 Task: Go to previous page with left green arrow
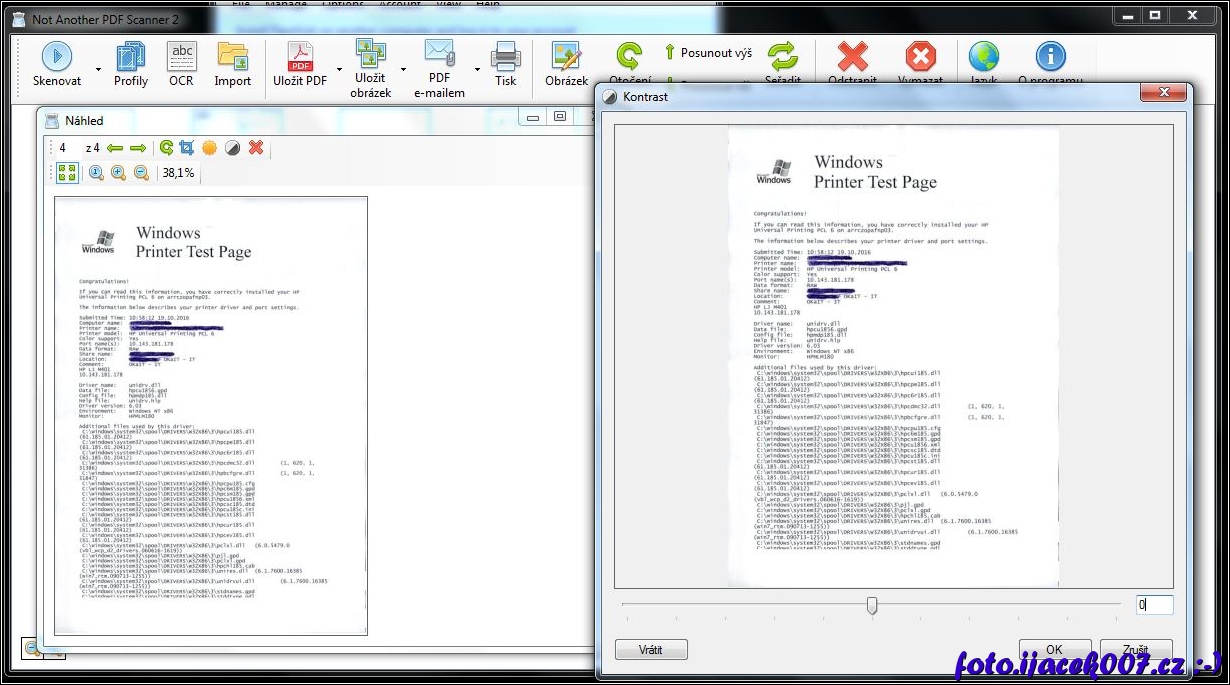pyautogui.click(x=115, y=148)
